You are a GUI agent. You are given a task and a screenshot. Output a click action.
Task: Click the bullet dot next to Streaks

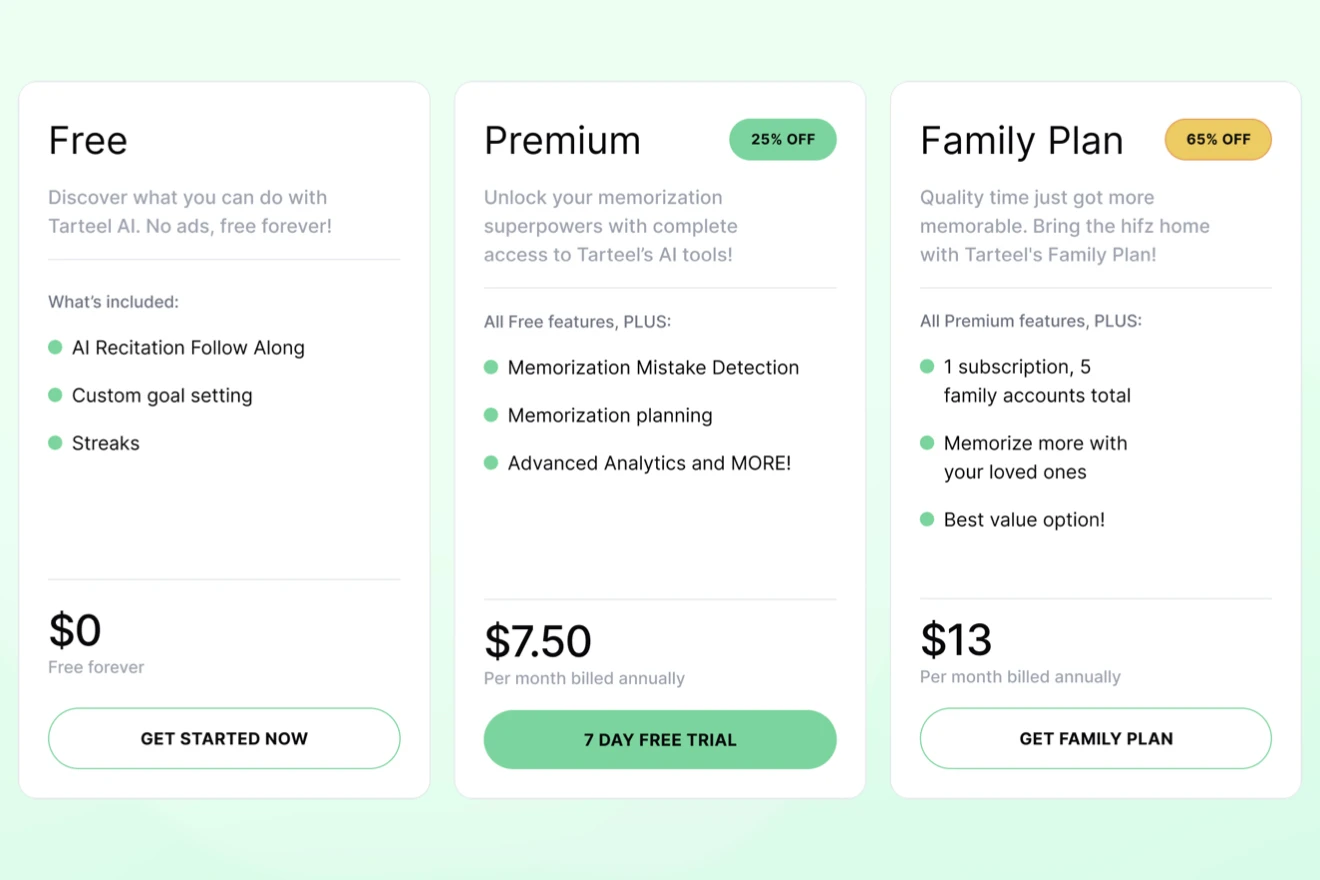click(x=55, y=443)
